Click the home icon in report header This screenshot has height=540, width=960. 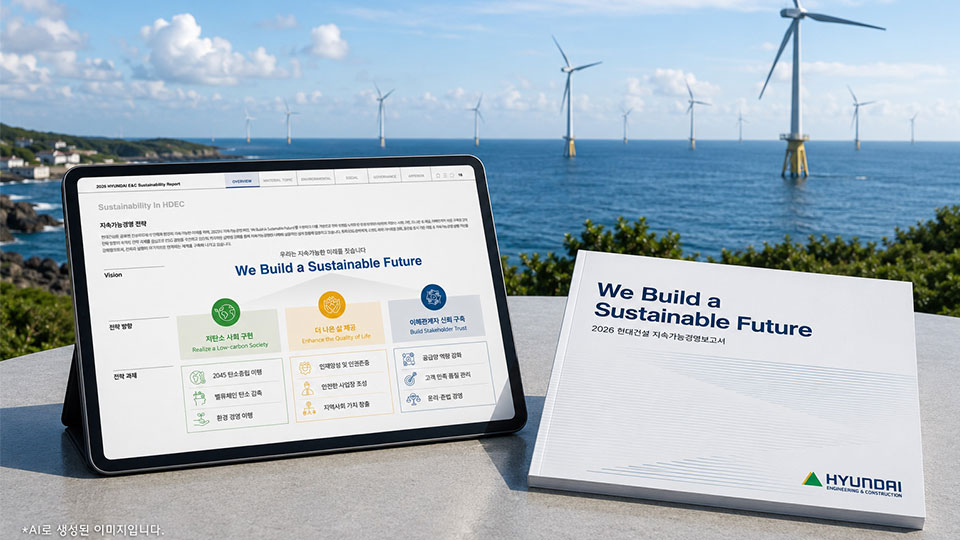[438, 175]
